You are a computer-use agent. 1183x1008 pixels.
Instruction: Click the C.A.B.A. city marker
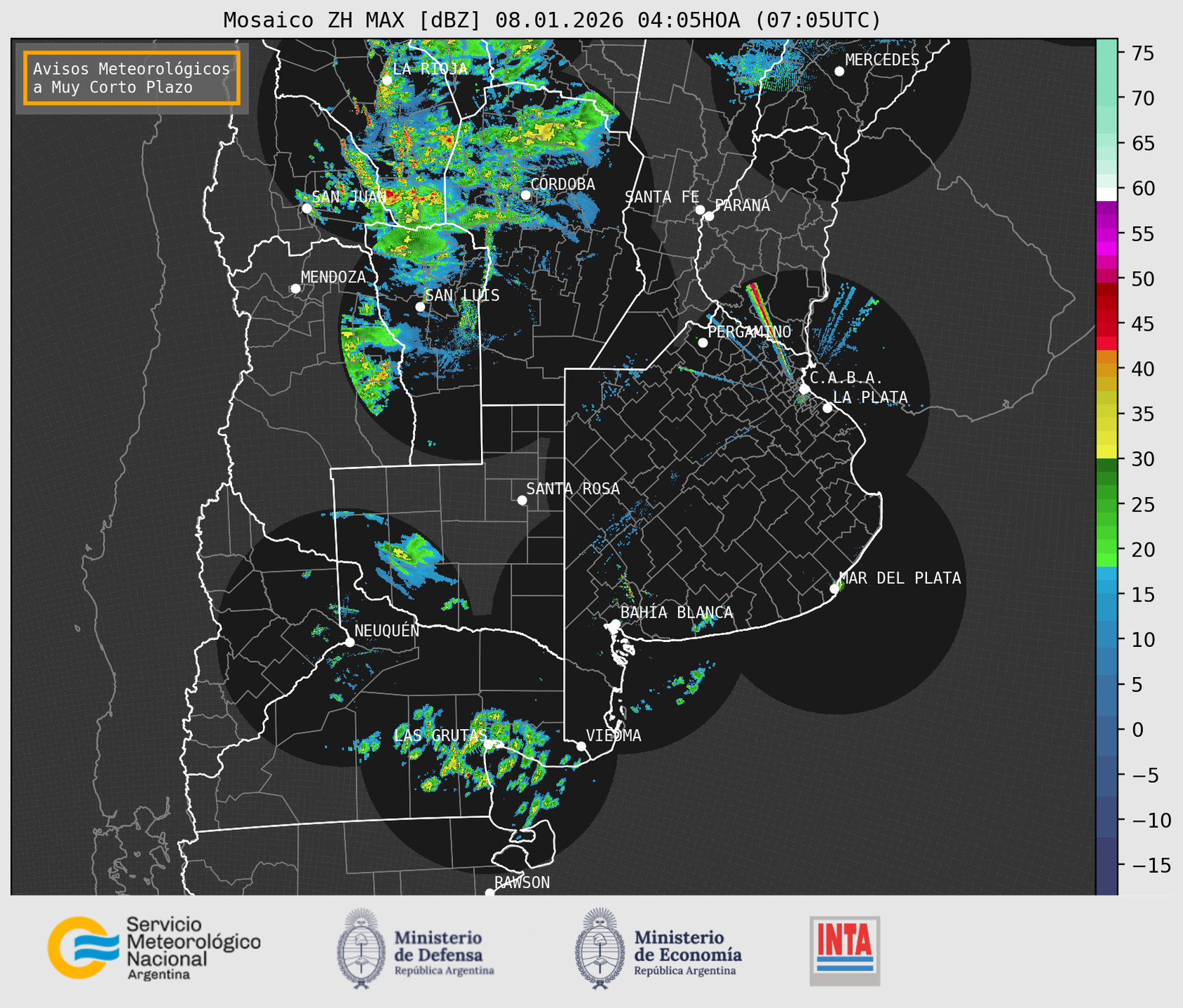pyautogui.click(x=804, y=389)
